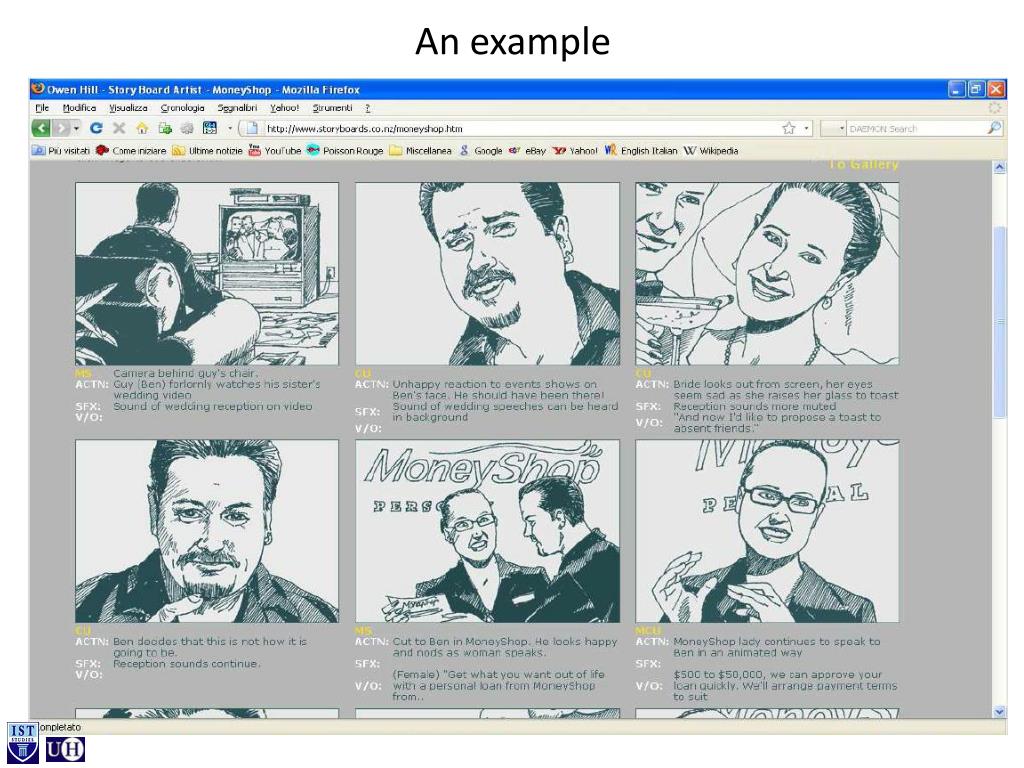
Task: Click the close-up panel of Ben's unhappy face
Action: coord(487,274)
